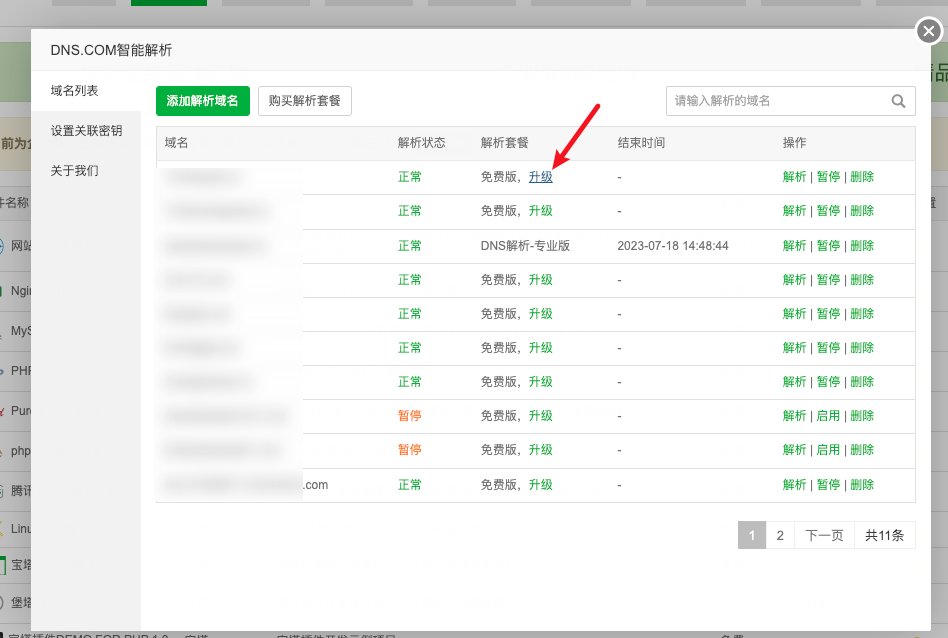948x638 pixels.
Task: Click 升级 in the row ending with .com
Action: coord(541,484)
